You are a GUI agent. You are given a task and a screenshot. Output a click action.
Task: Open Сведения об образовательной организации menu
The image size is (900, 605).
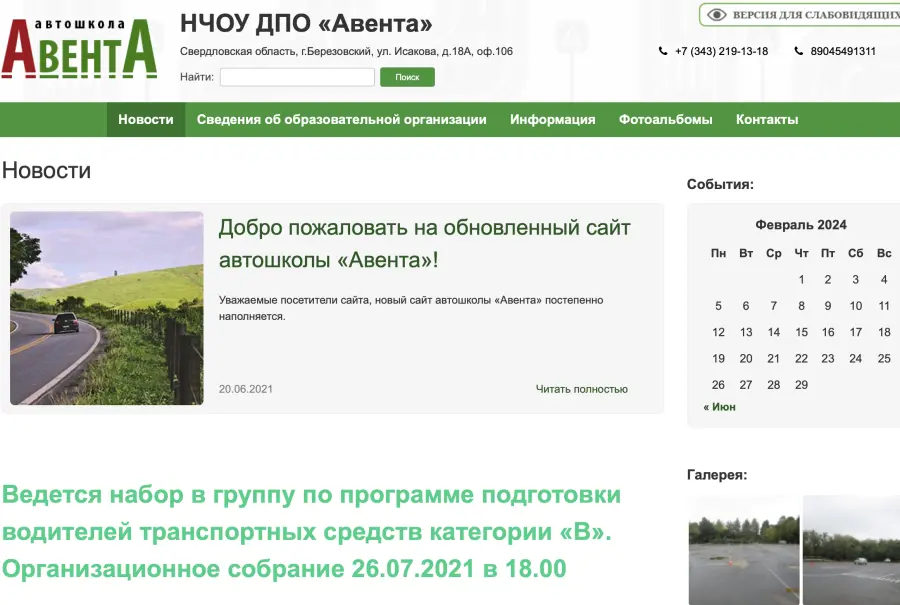(342, 119)
